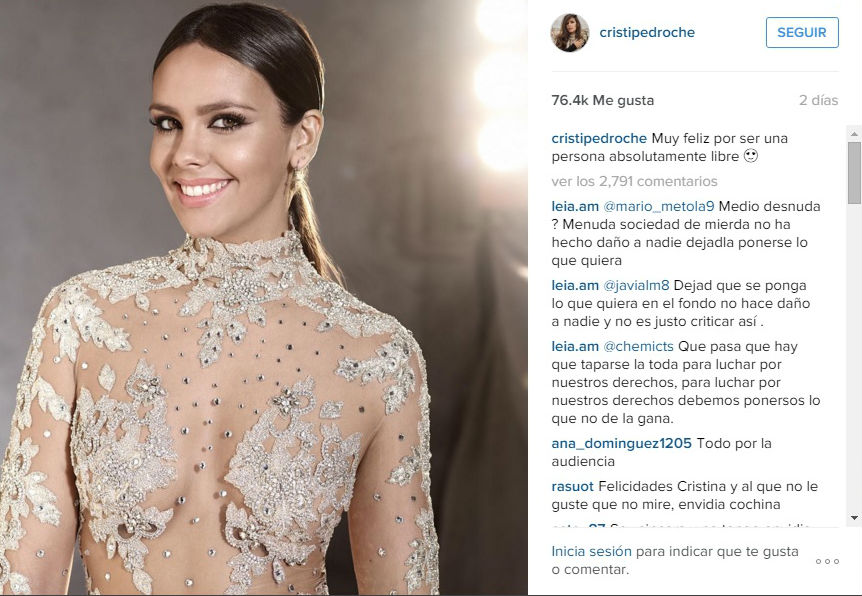Image resolution: width=862 pixels, height=596 pixels.
Task: Open cristipedroche username link in header
Action: tap(647, 32)
